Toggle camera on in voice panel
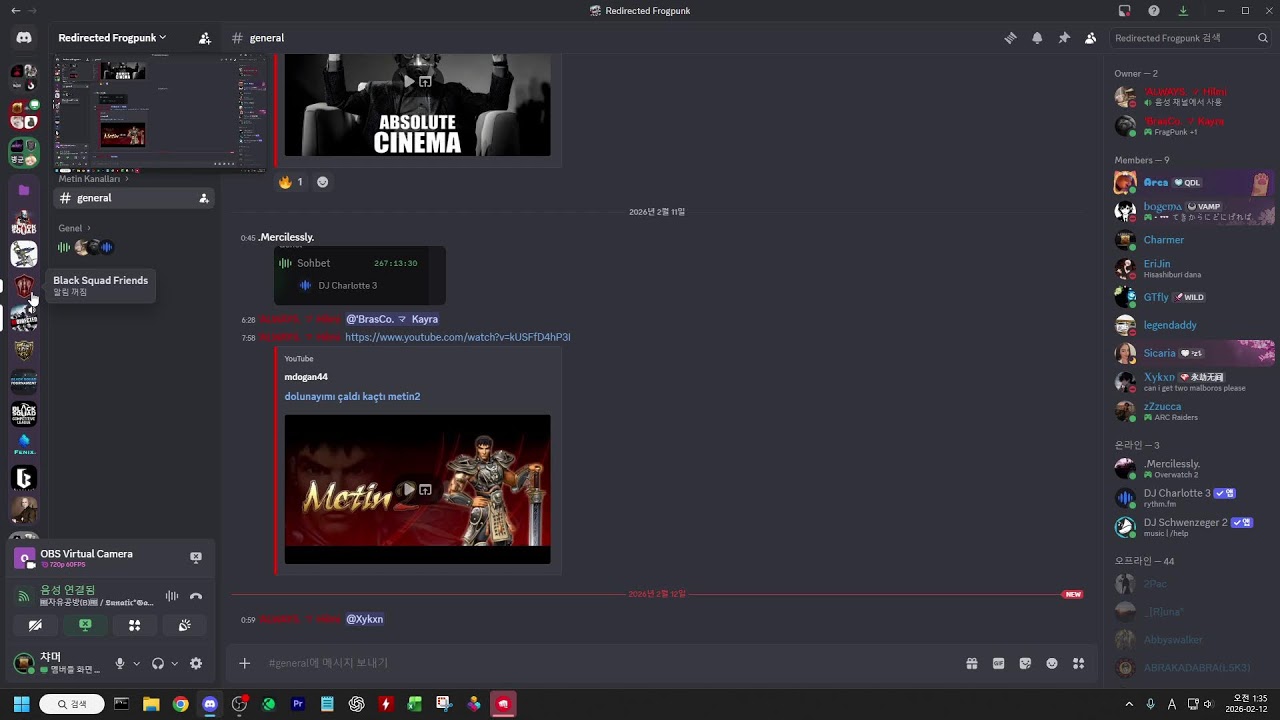The width and height of the screenshot is (1280, 720). [36, 625]
